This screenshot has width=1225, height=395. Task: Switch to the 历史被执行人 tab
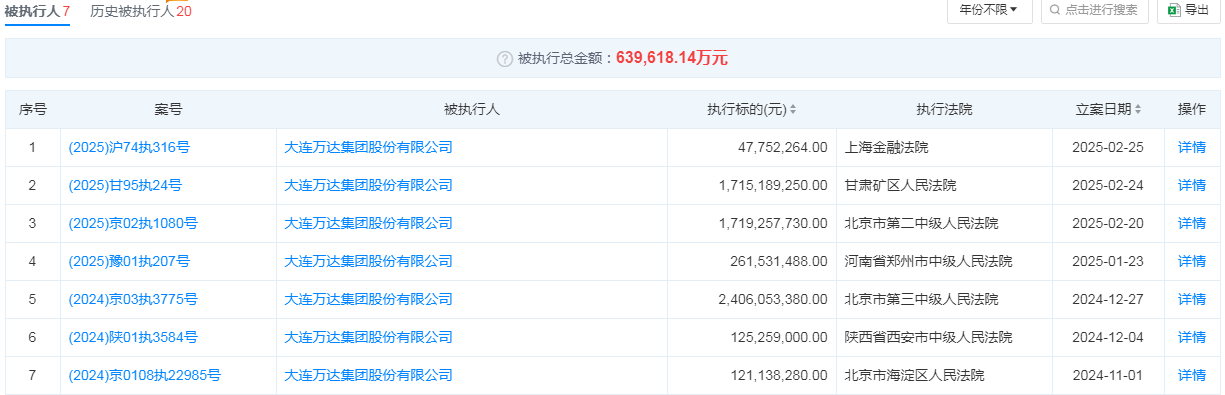coord(141,12)
